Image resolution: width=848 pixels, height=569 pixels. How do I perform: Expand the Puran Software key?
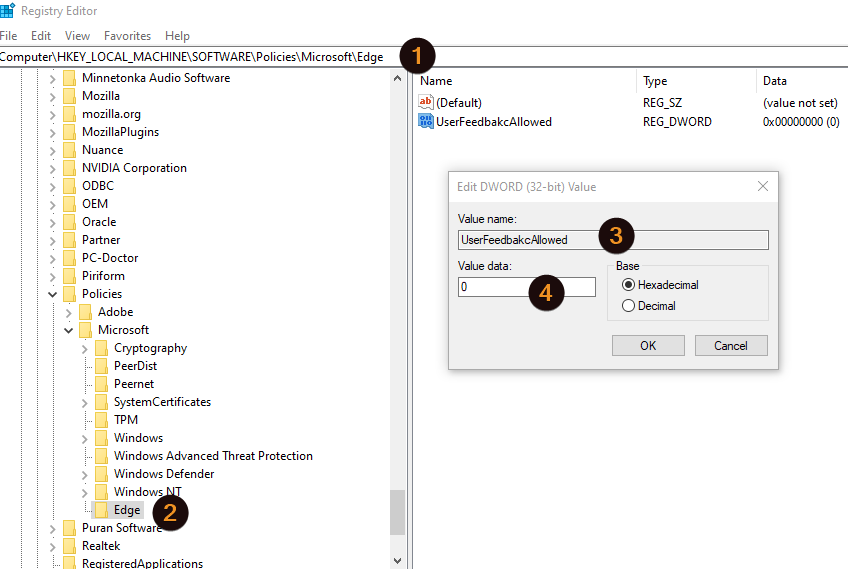click(52, 528)
